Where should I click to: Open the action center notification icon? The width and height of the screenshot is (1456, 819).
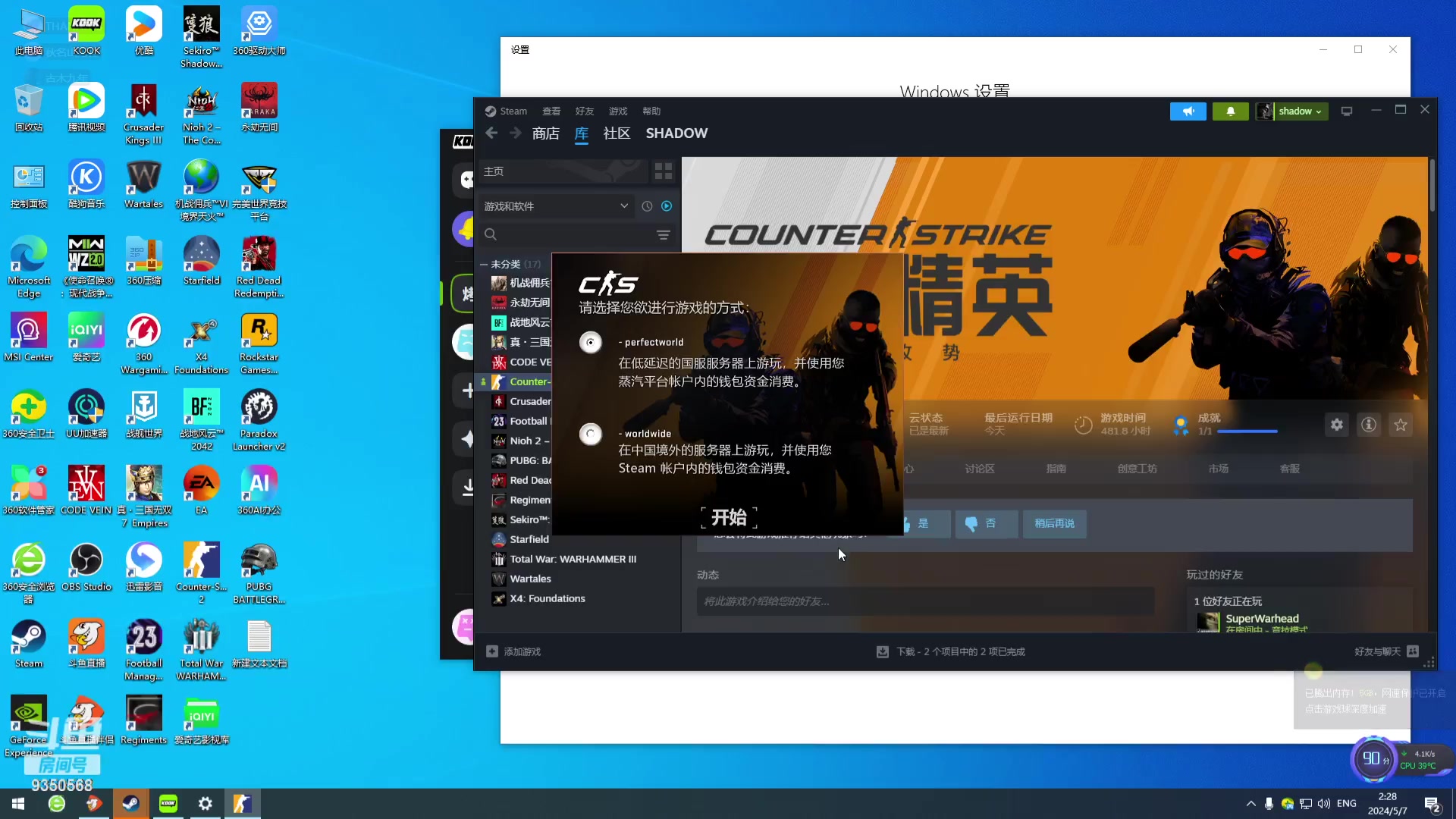click(x=1433, y=804)
